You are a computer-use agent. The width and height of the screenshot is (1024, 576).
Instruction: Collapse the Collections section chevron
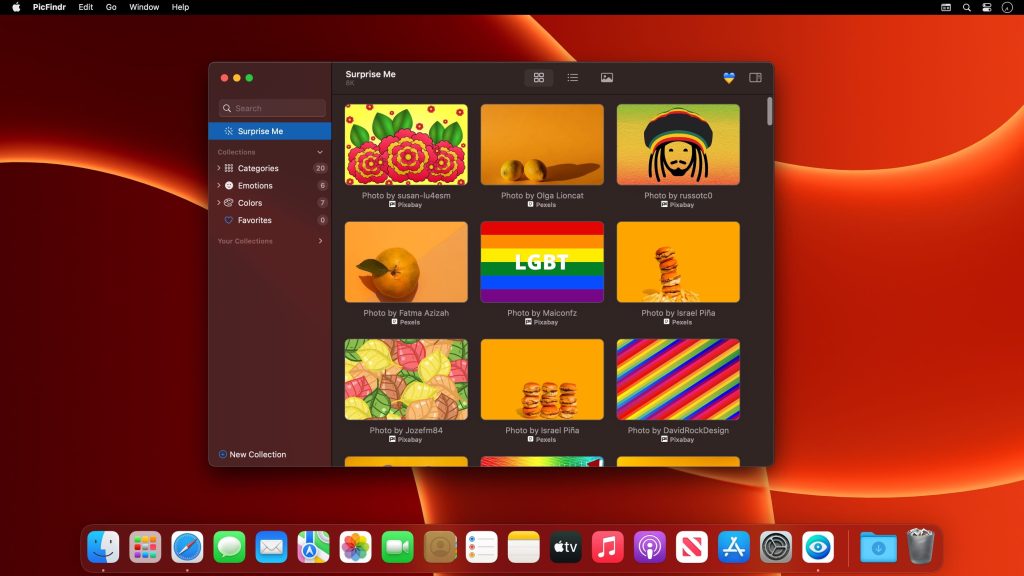320,152
